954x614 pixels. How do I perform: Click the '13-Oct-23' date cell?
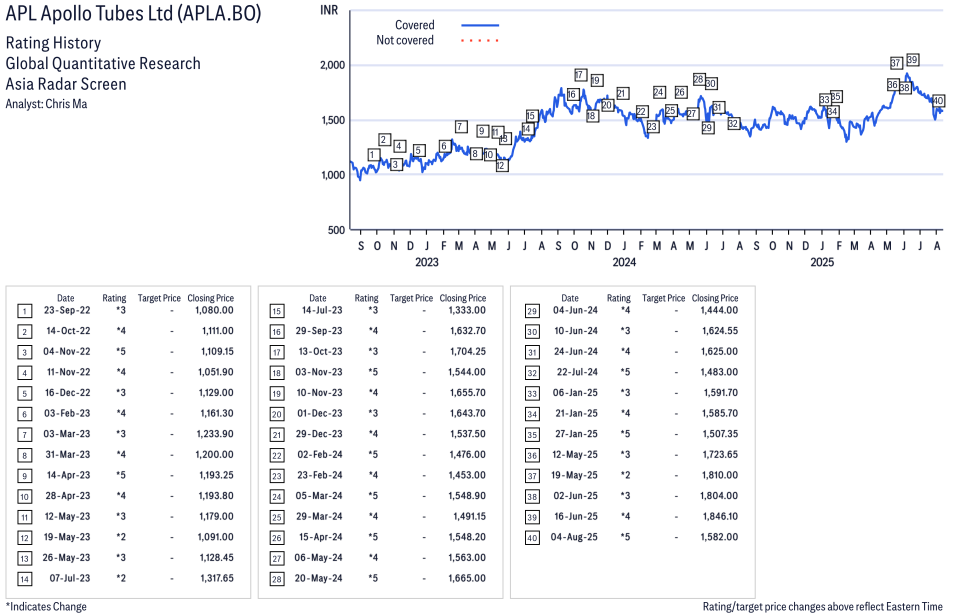320,352
